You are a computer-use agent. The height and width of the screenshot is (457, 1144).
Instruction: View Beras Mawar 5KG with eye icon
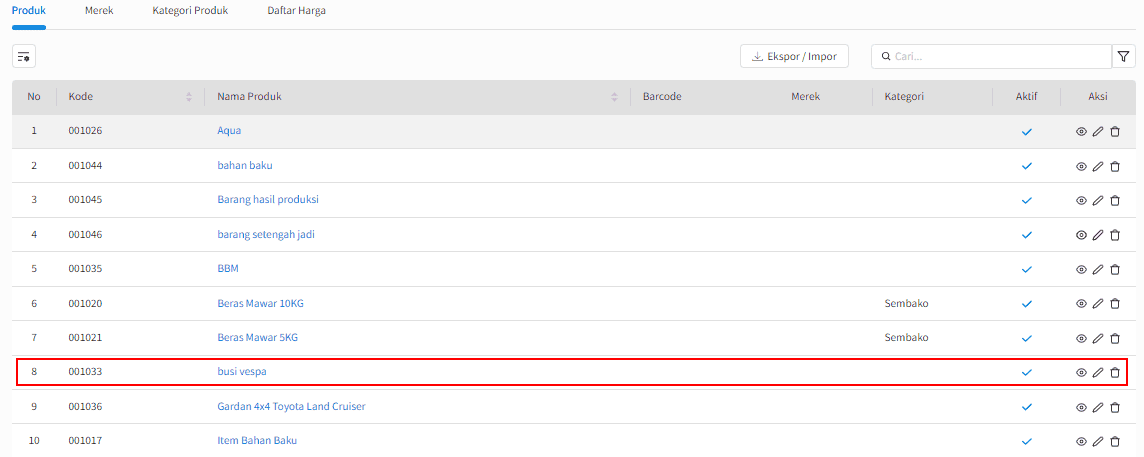1081,338
